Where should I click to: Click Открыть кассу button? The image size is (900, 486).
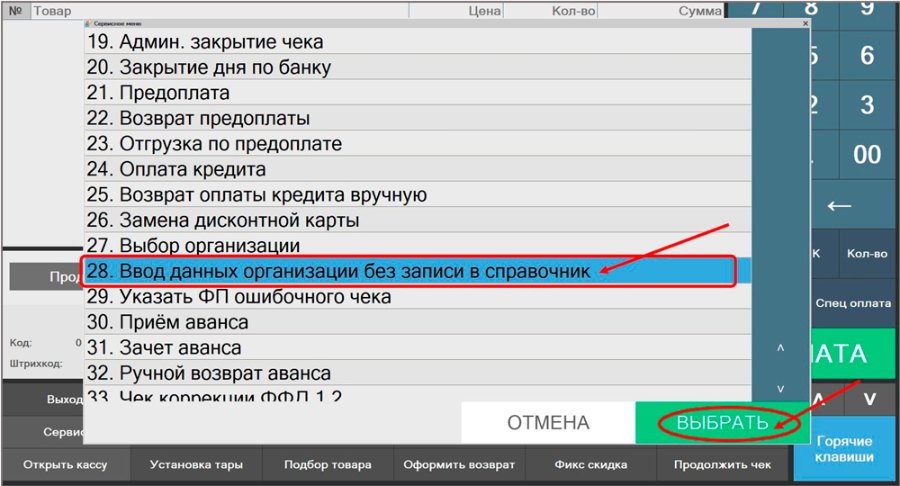(65, 465)
